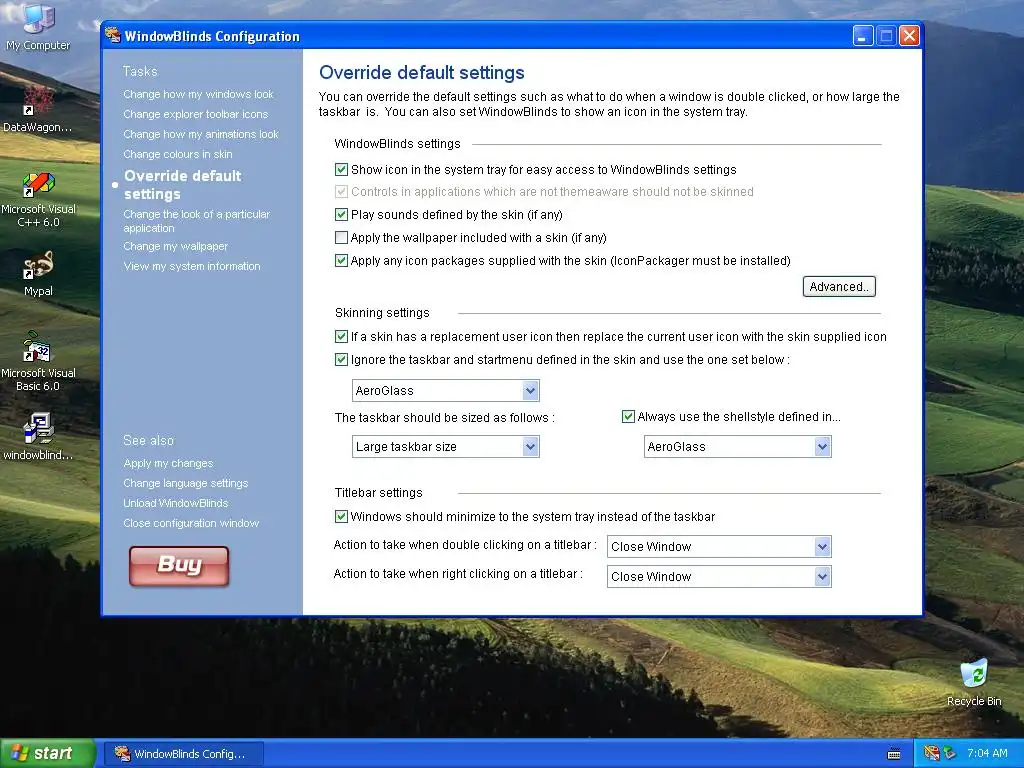Viewport: 1024px width, 768px height.
Task: Select Change explorer toolbar icons
Action: [x=196, y=114]
